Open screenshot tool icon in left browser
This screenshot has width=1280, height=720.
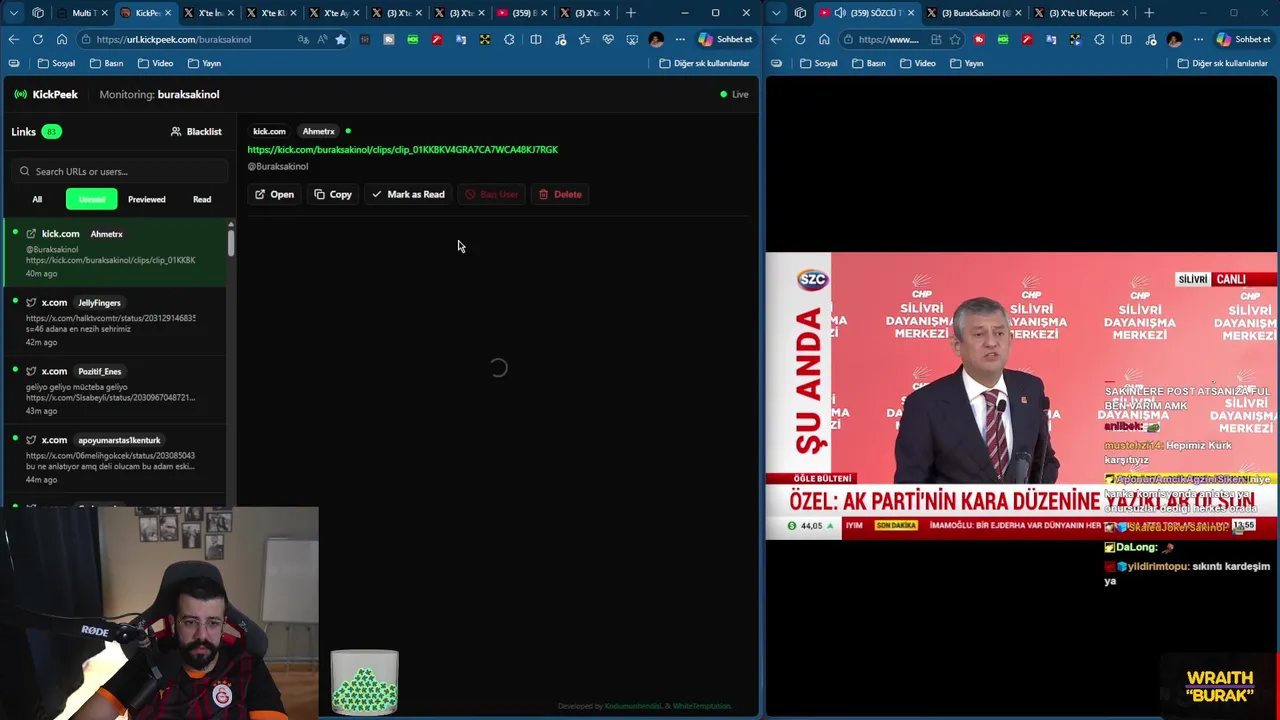632,39
